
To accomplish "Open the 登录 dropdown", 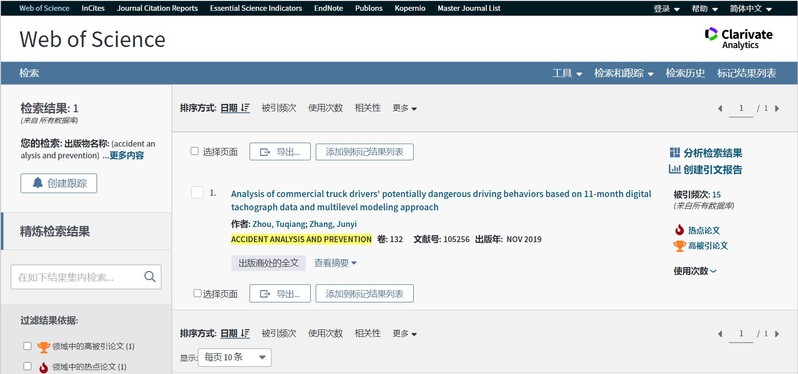I will [x=666, y=9].
